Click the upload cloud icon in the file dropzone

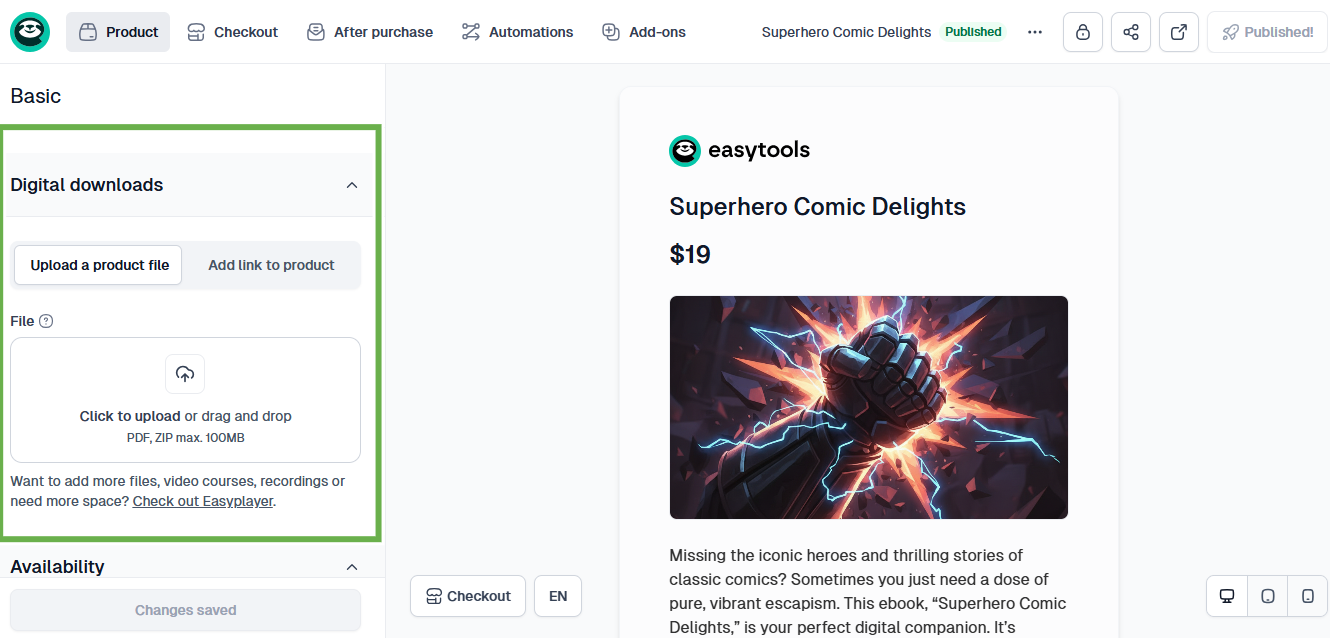pyautogui.click(x=185, y=374)
